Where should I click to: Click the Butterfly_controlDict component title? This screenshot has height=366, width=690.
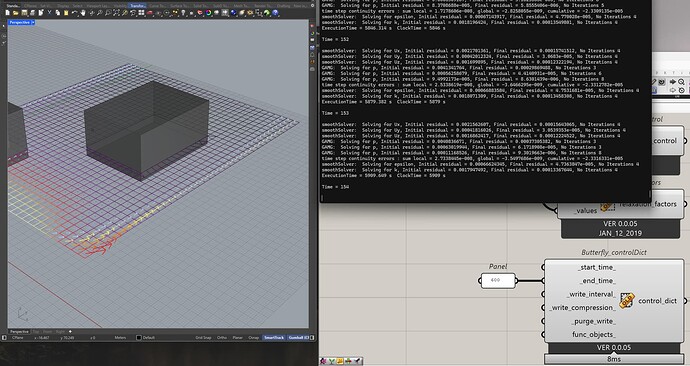(x=614, y=253)
